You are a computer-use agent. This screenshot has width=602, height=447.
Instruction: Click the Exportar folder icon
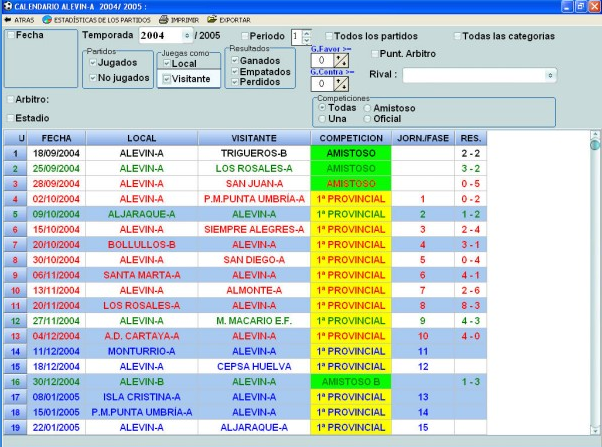[212, 19]
